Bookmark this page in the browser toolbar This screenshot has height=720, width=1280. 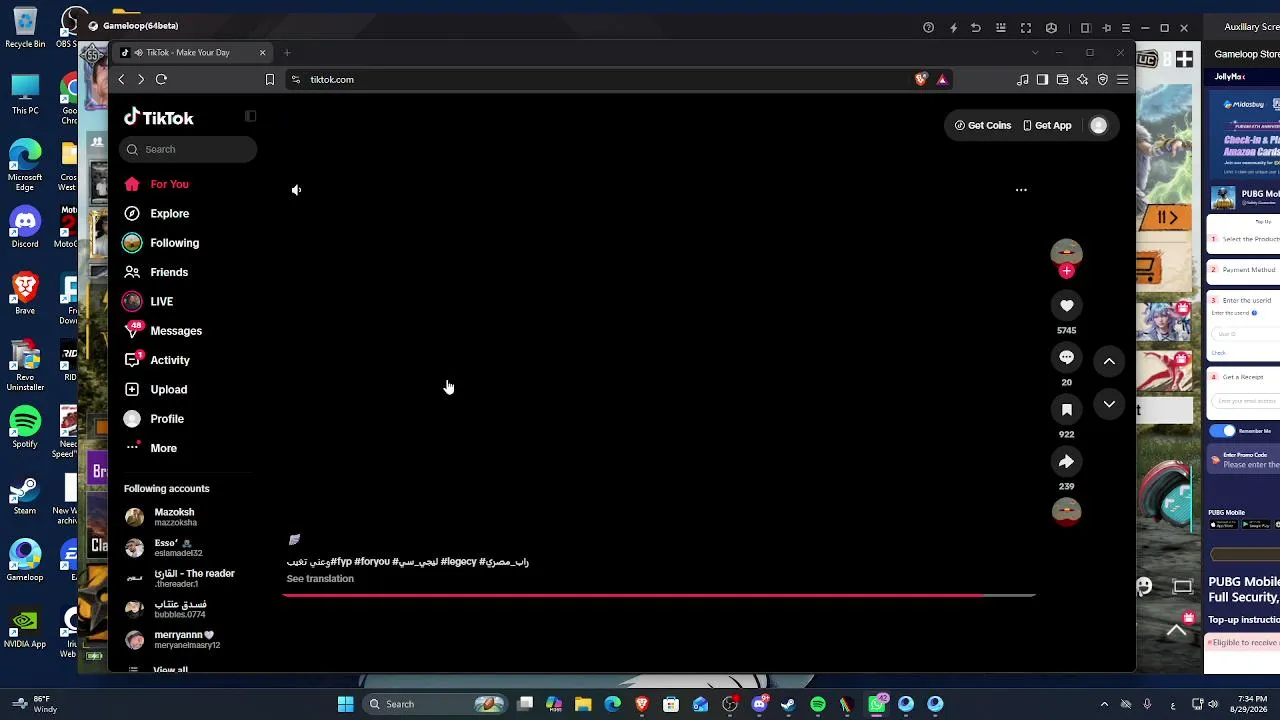pos(269,79)
